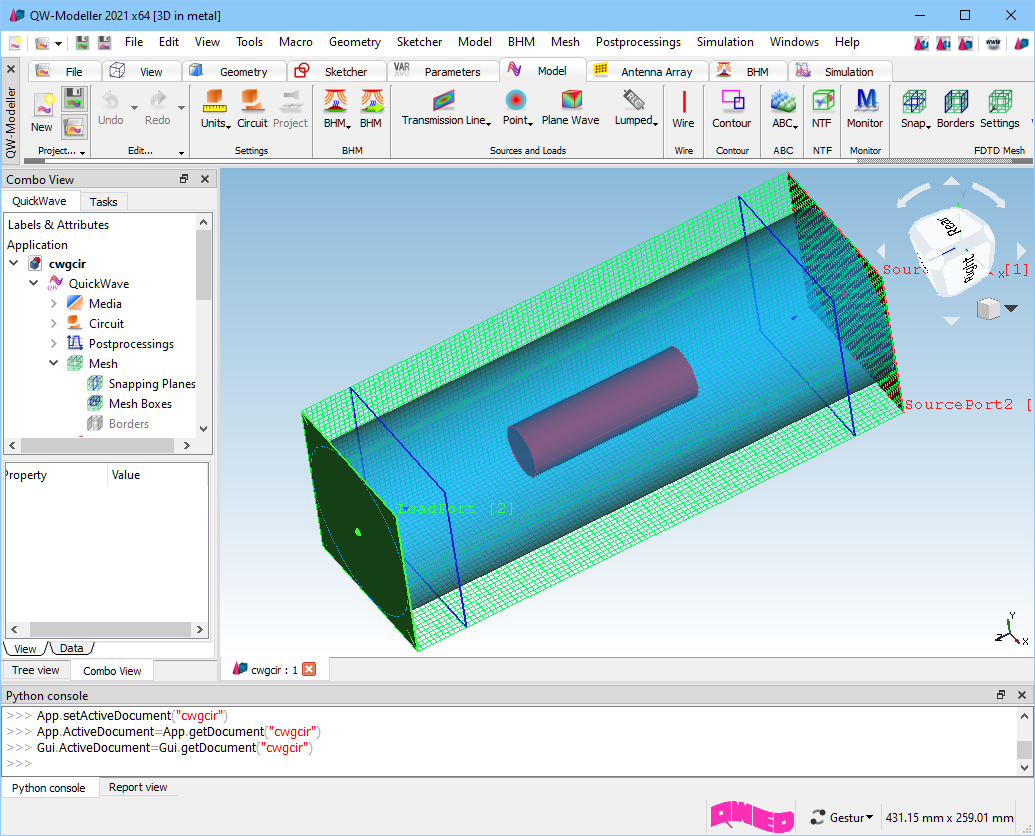Click the property panel horizontal scrollbar
This screenshot has width=1035, height=836.
point(108,629)
